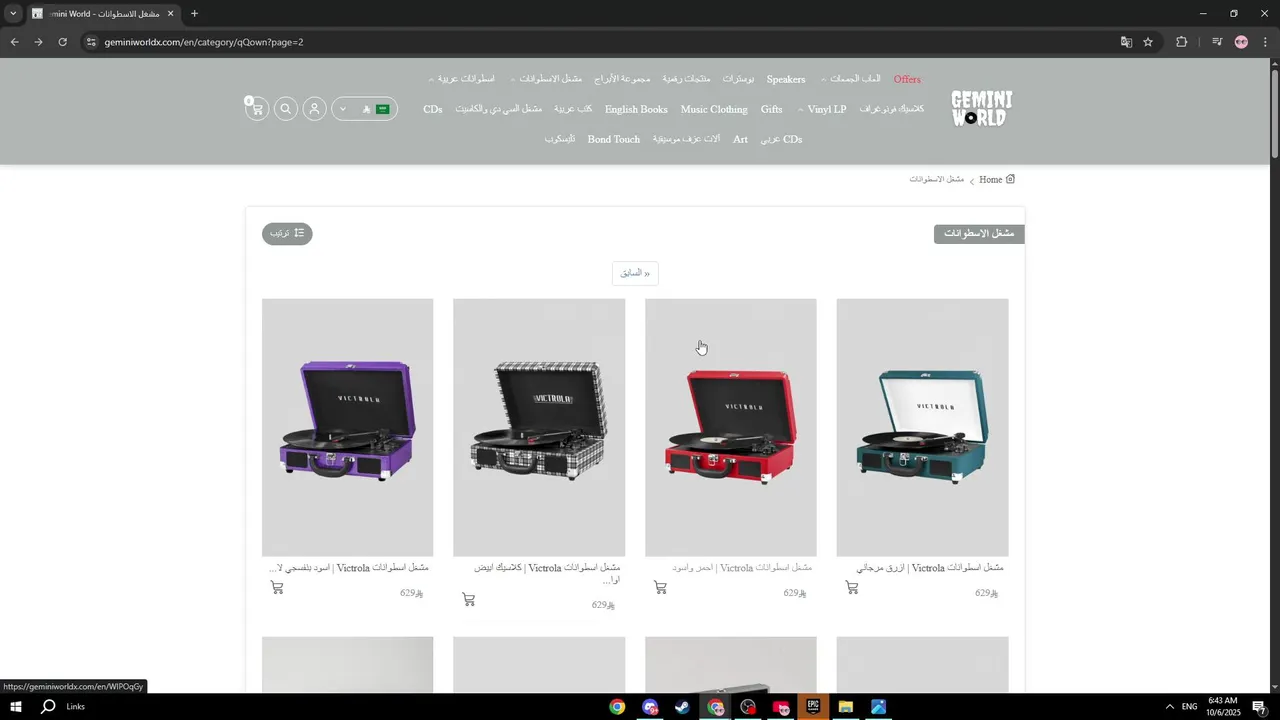1280x720 pixels.
Task: Open the Gemini World logo homepage
Action: coord(981,109)
